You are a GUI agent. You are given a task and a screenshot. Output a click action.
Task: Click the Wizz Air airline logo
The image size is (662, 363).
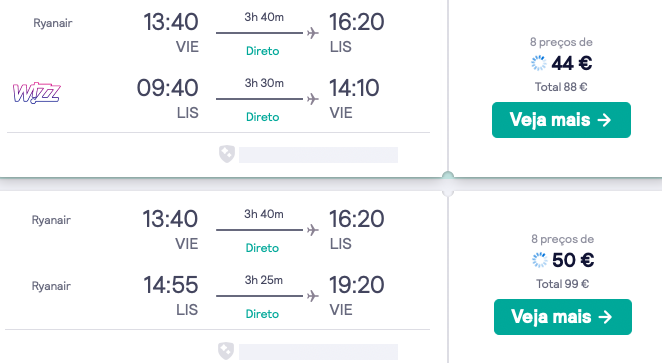click(x=37, y=93)
